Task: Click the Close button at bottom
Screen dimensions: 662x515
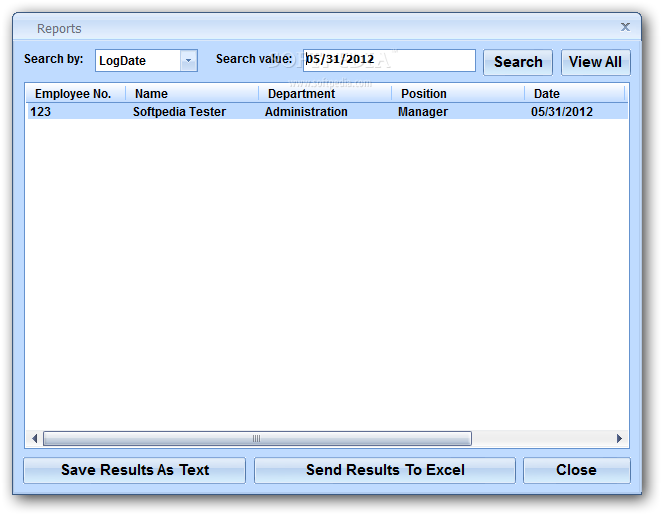Action: point(576,470)
